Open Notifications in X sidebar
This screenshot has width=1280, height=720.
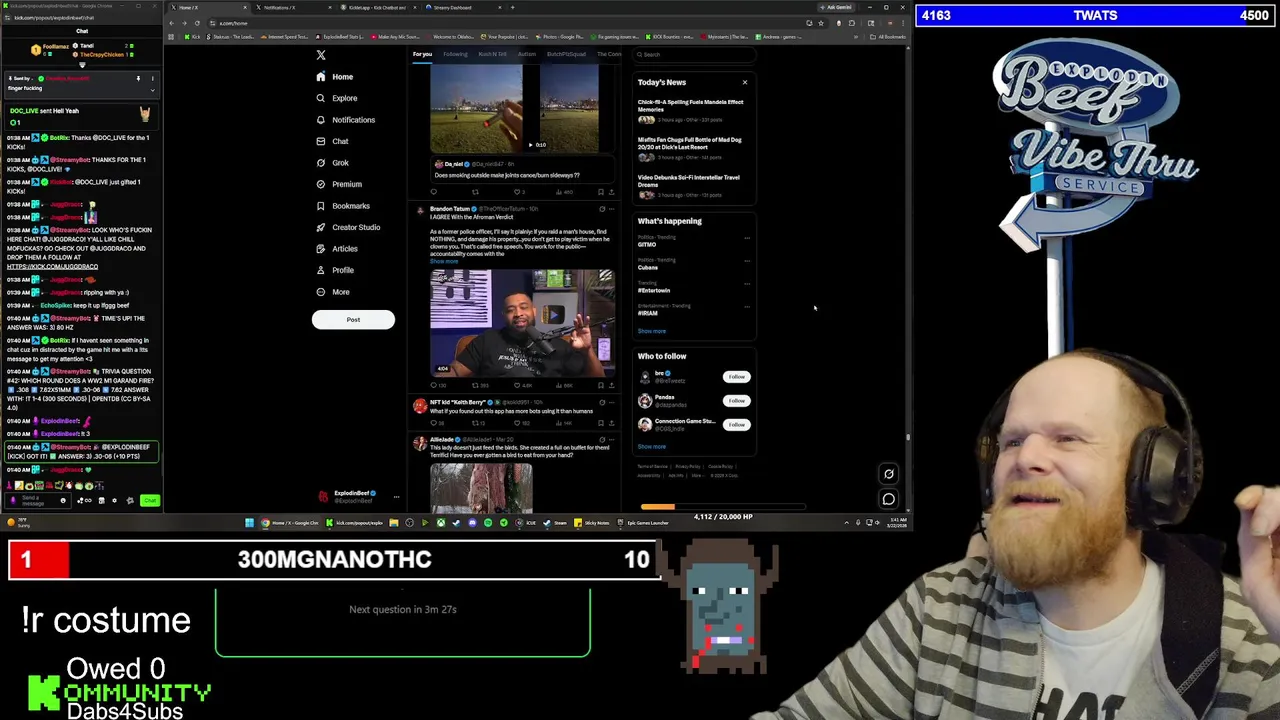click(x=346, y=120)
